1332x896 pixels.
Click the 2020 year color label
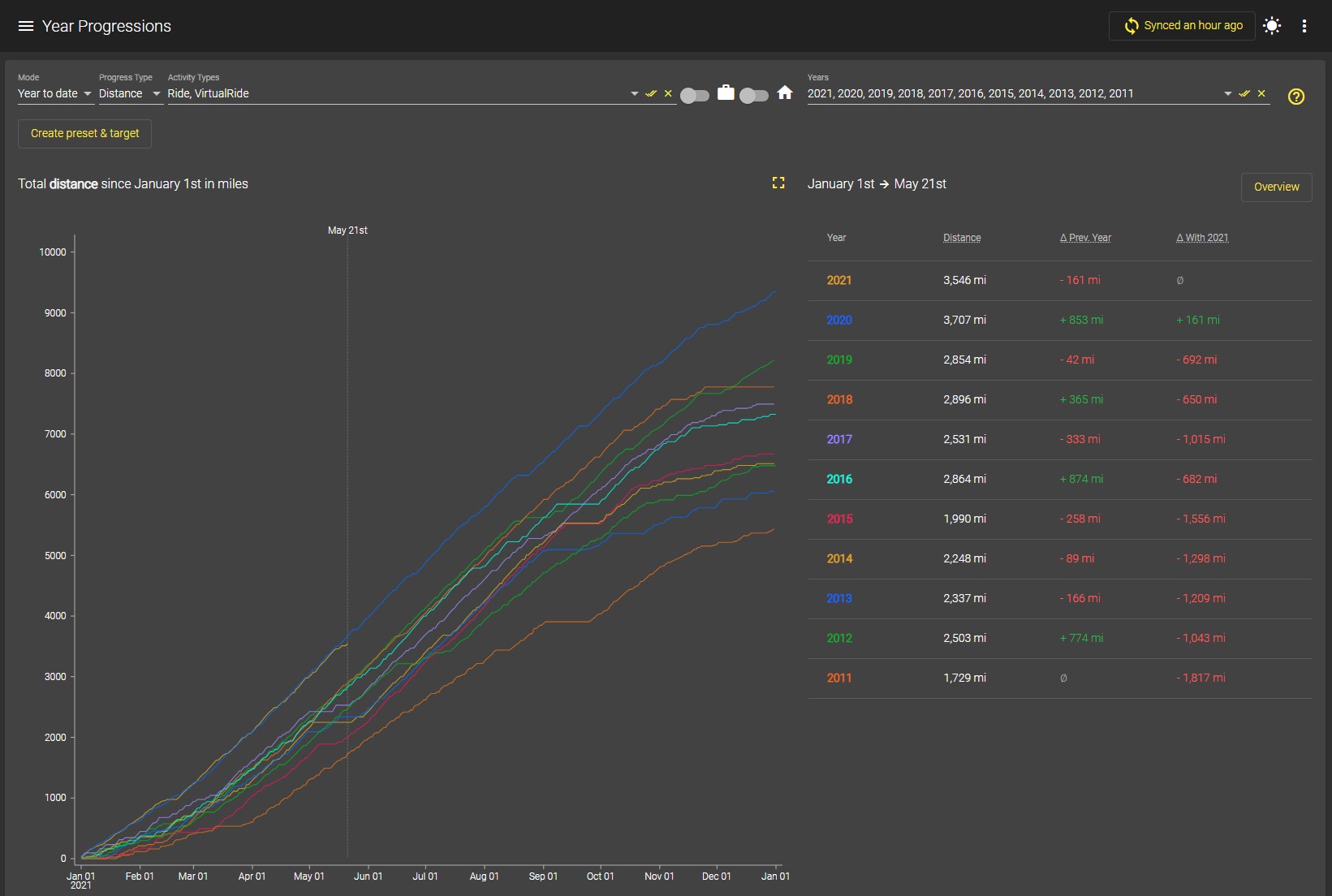(839, 320)
